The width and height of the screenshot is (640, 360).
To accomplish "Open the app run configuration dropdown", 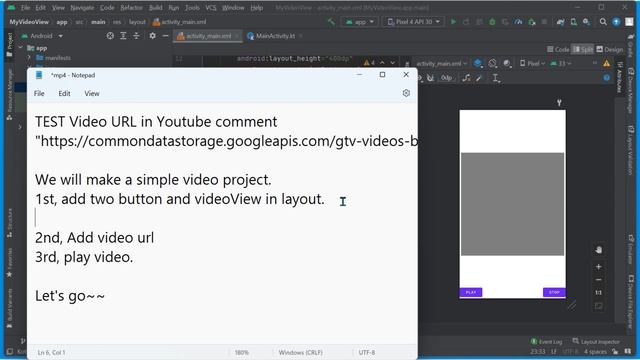I will pyautogui.click(x=360, y=22).
